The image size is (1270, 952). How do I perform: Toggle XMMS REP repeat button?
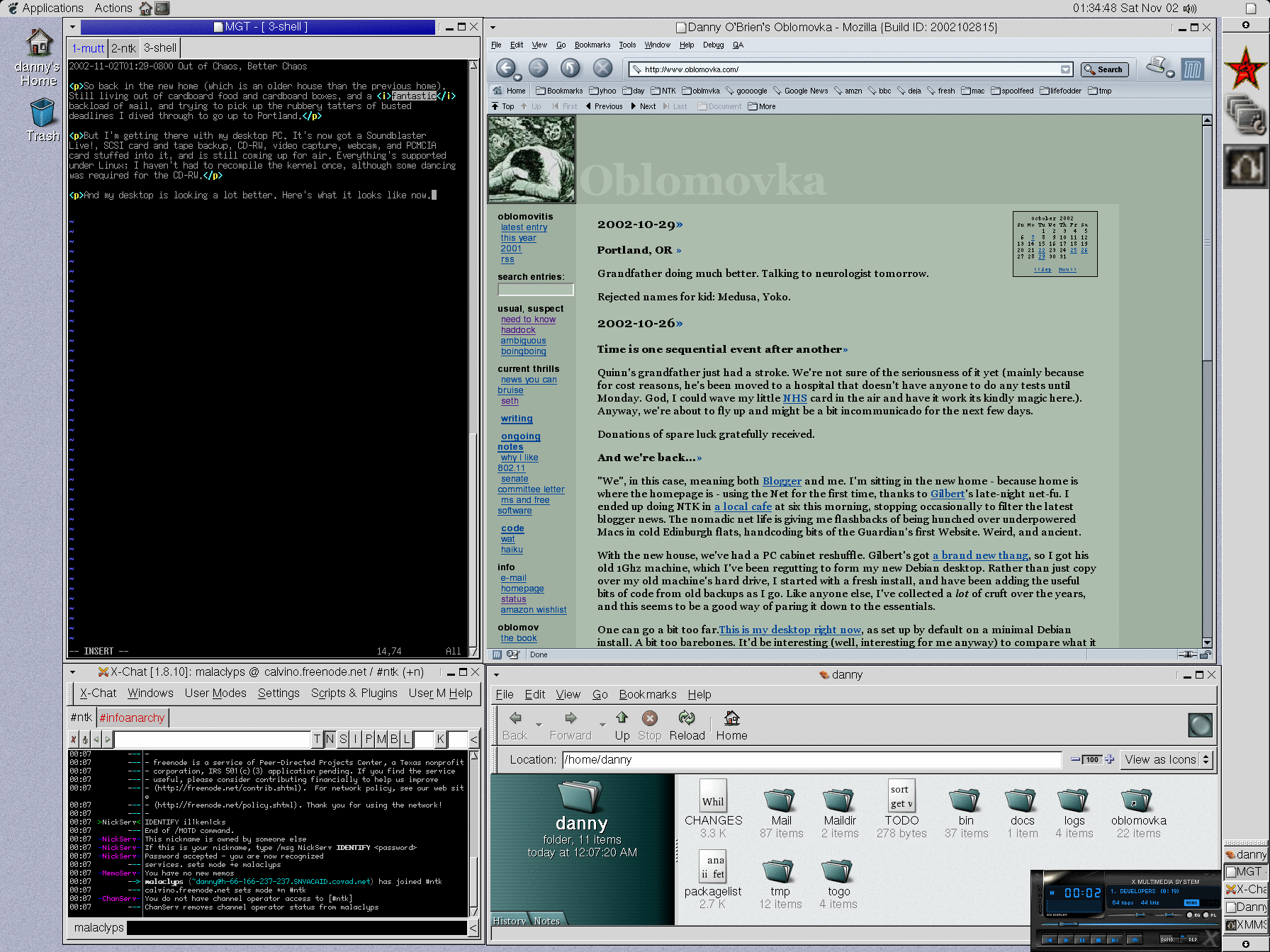coord(1189,939)
